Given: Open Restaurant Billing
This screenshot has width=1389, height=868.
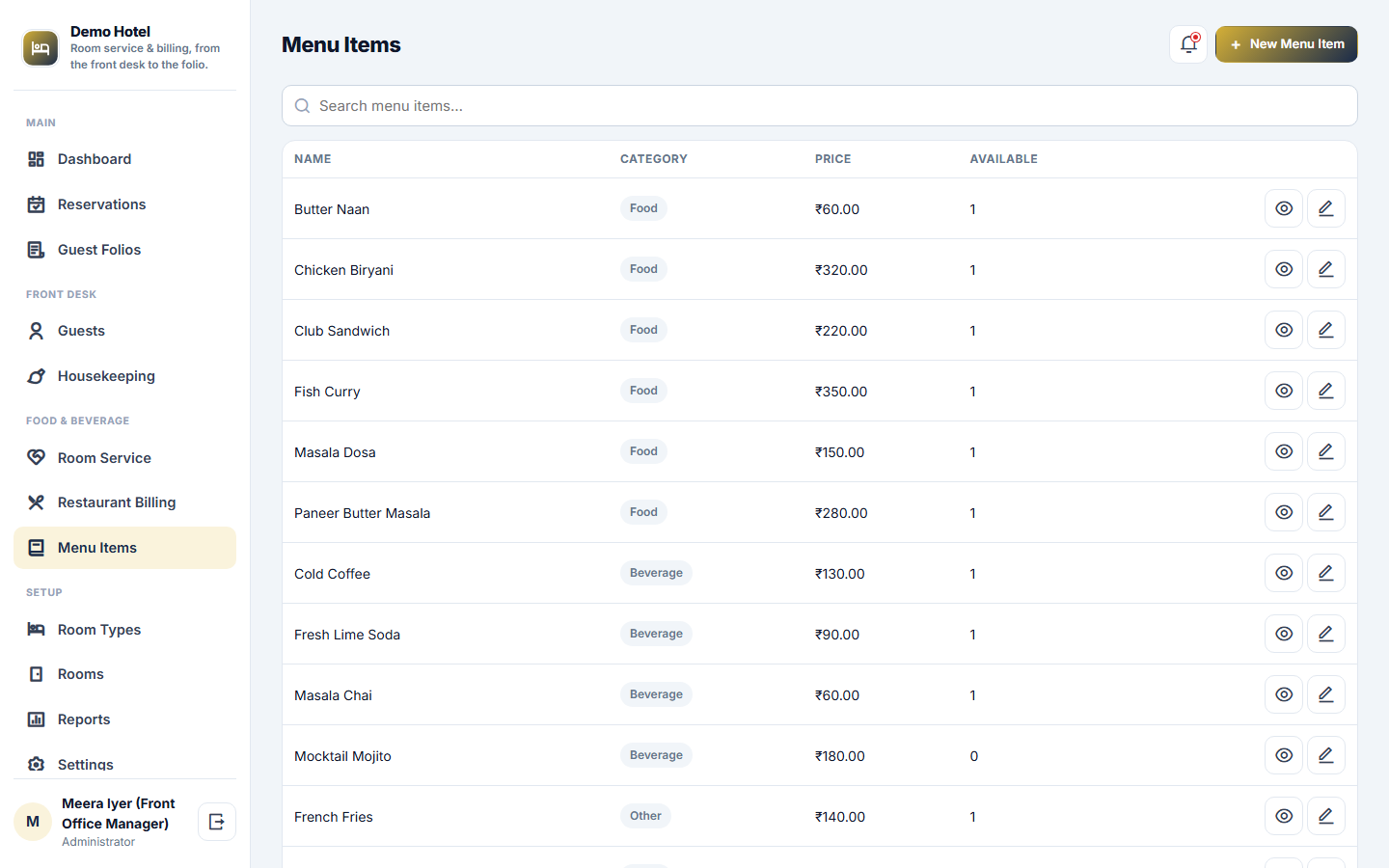Looking at the screenshot, I should click(124, 502).
